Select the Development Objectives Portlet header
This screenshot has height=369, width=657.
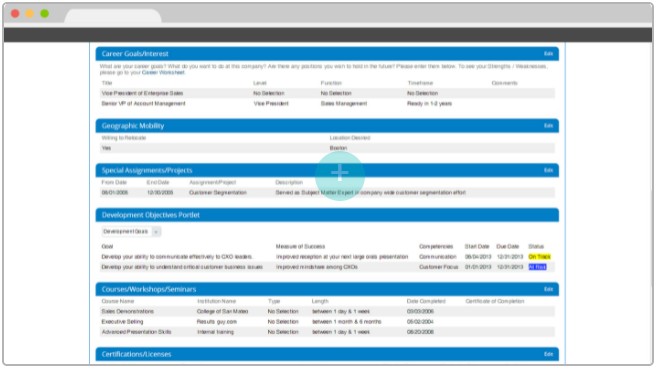tap(327, 215)
